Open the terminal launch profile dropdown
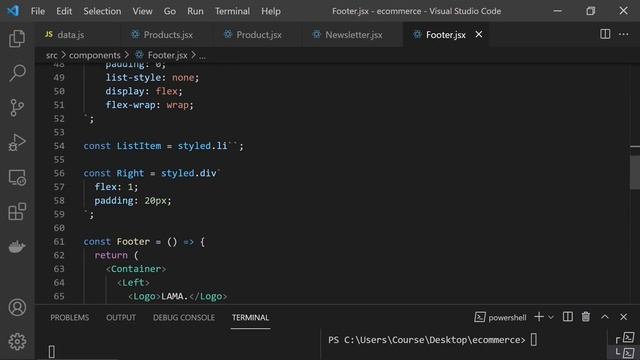This screenshot has height=360, width=640. point(551,317)
